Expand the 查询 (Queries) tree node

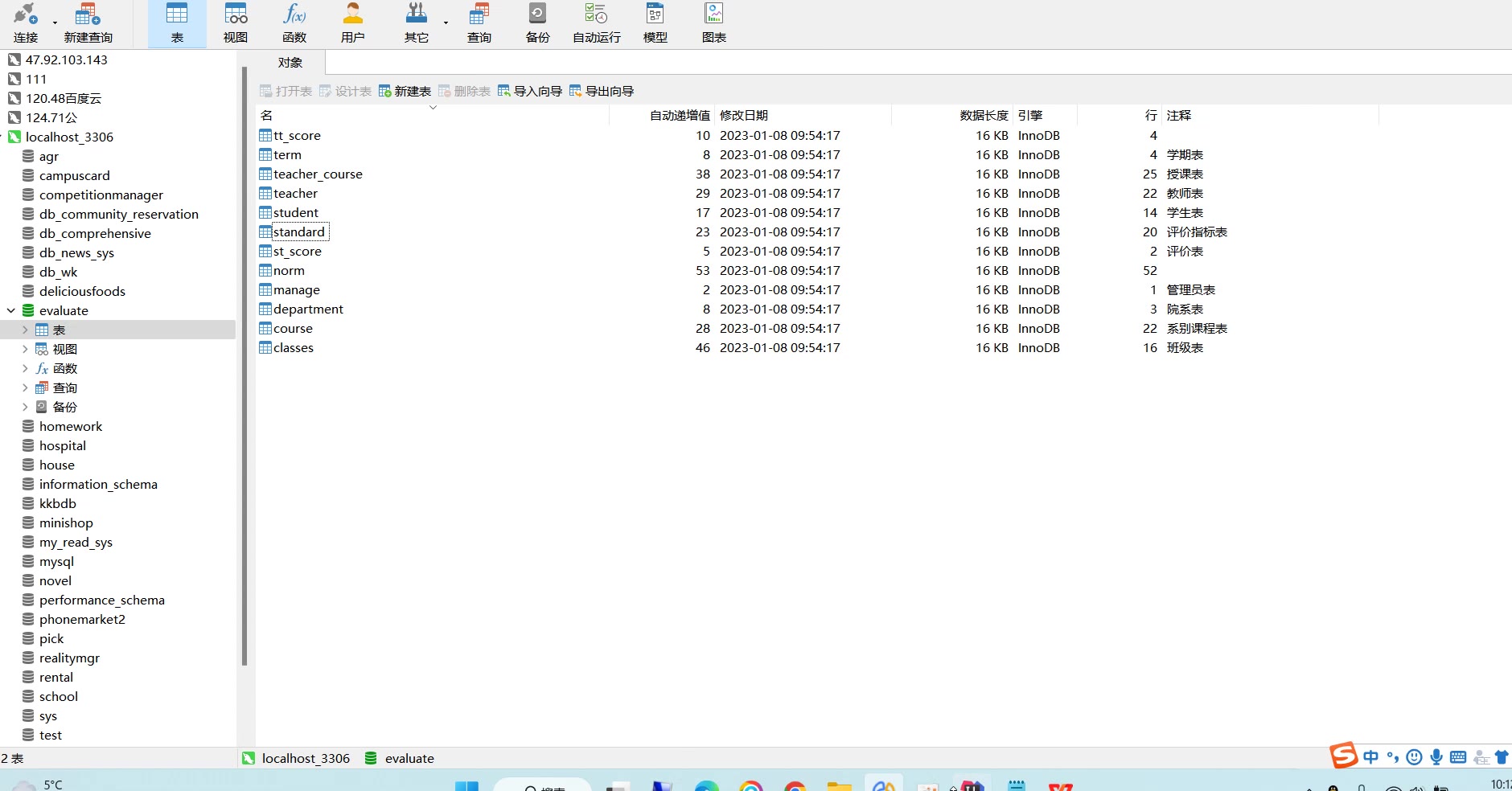click(25, 387)
